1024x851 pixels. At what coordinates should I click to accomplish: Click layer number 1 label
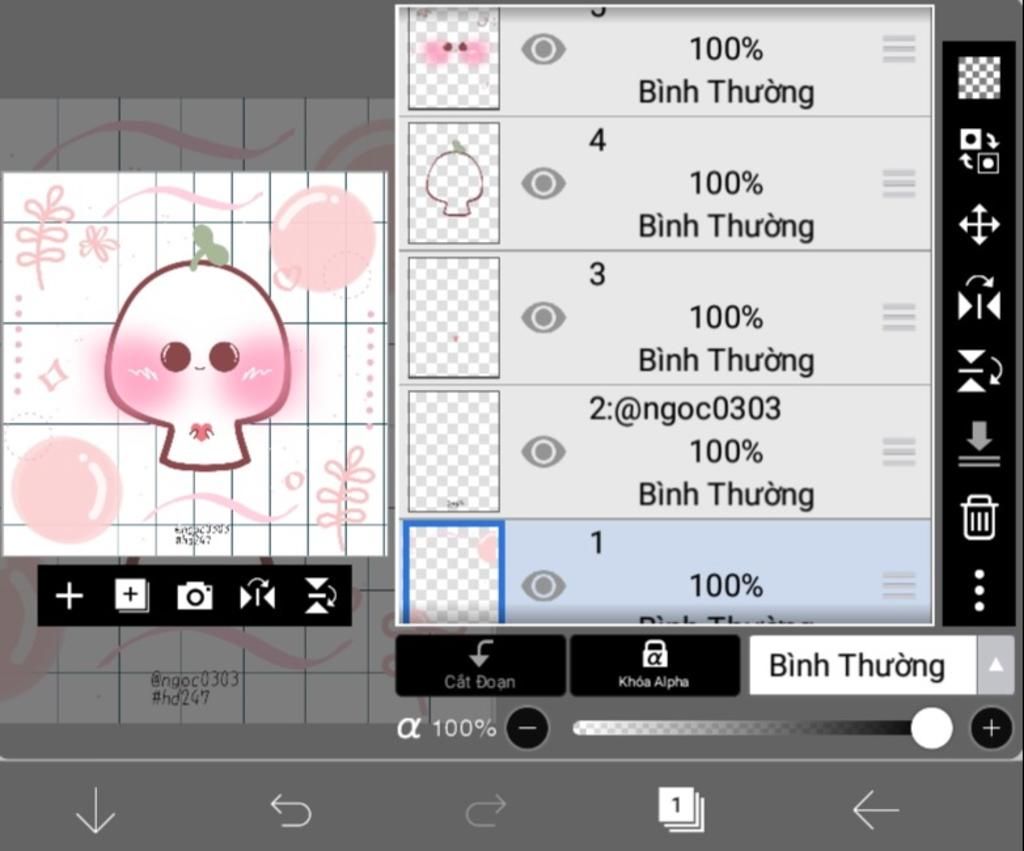pos(596,543)
